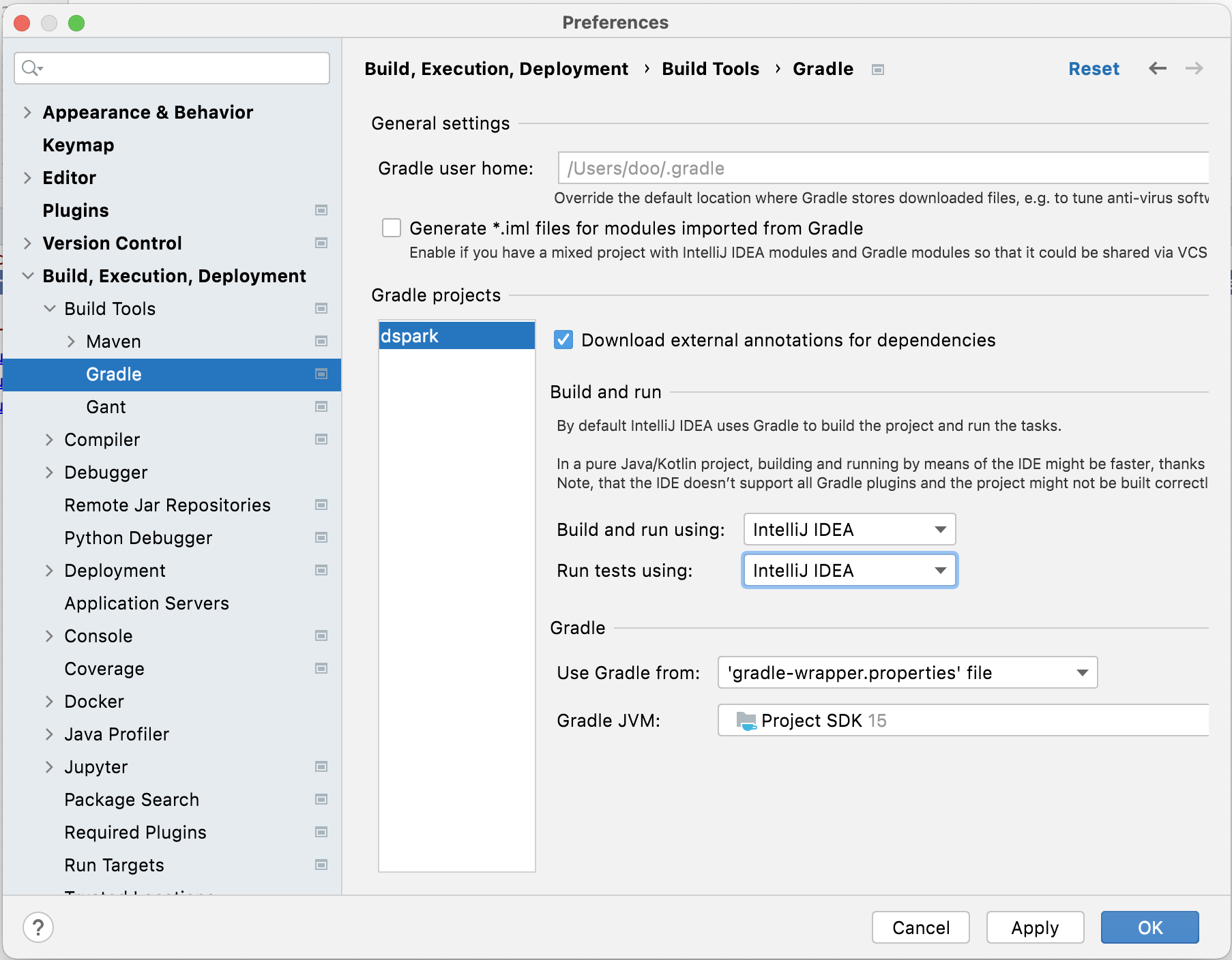The image size is (1232, 960).
Task: Uncheck Download external annotations for dependencies
Action: pyautogui.click(x=563, y=340)
